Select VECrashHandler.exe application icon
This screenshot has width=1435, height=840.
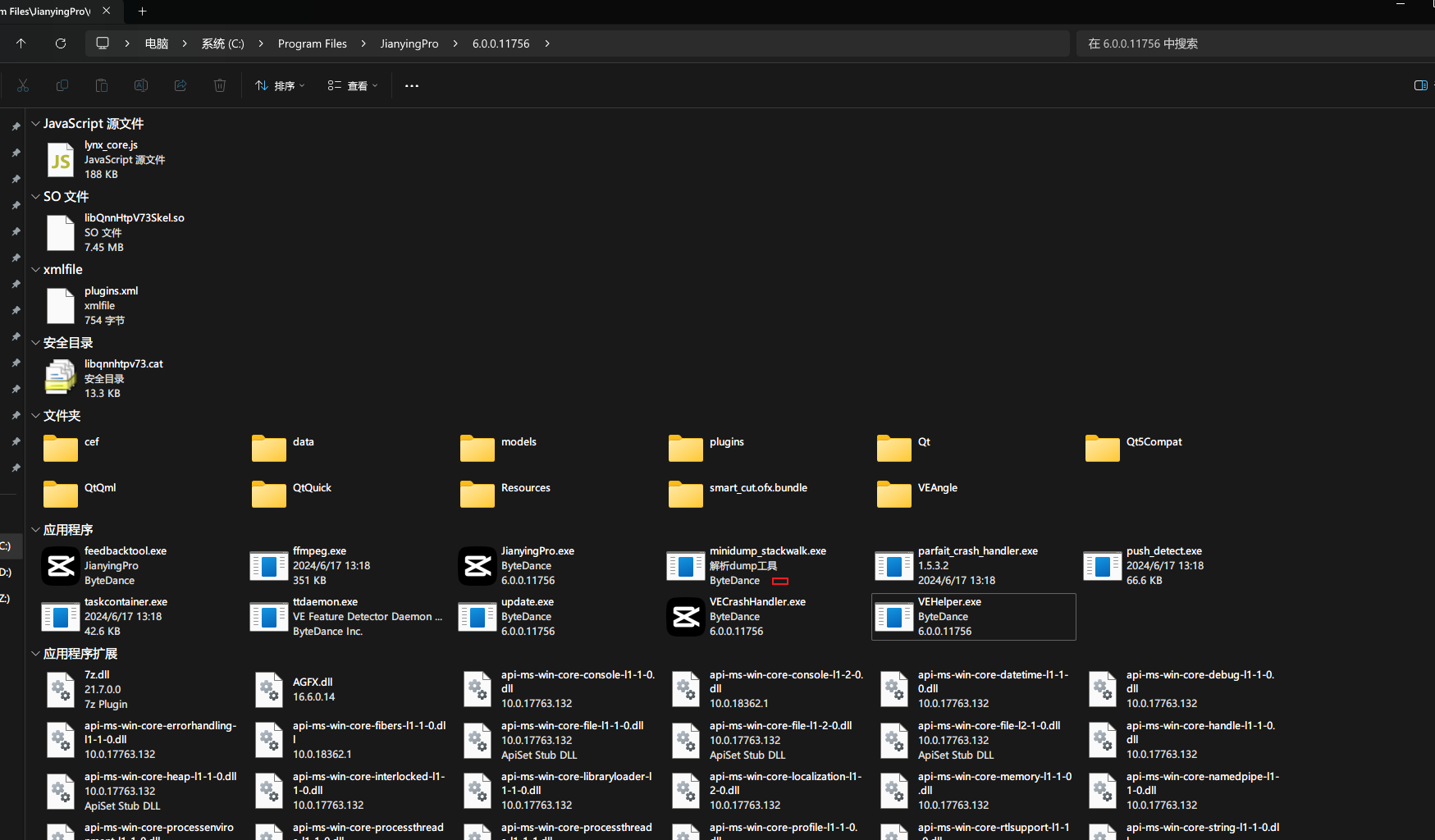(686, 616)
